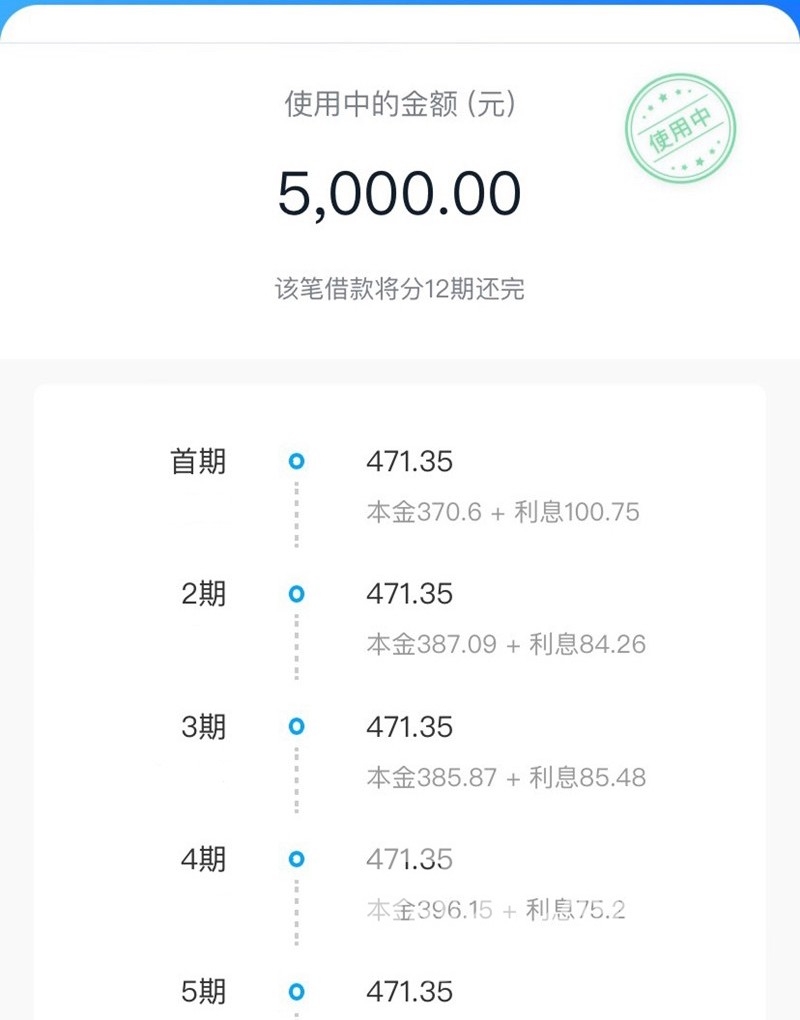
Task: Open the 首期 label in the repayment list
Action: point(198,461)
